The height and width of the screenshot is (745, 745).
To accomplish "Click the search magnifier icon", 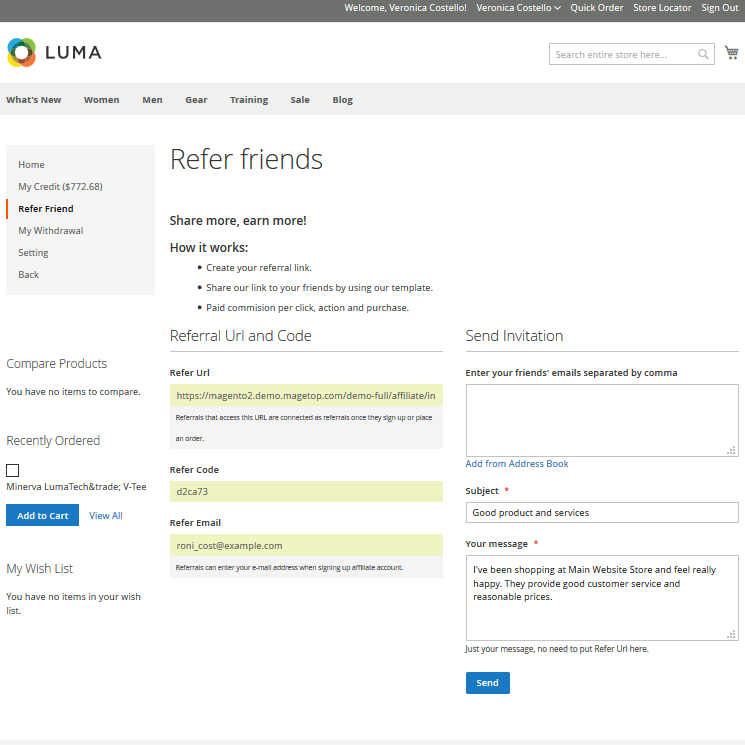I will click(704, 54).
